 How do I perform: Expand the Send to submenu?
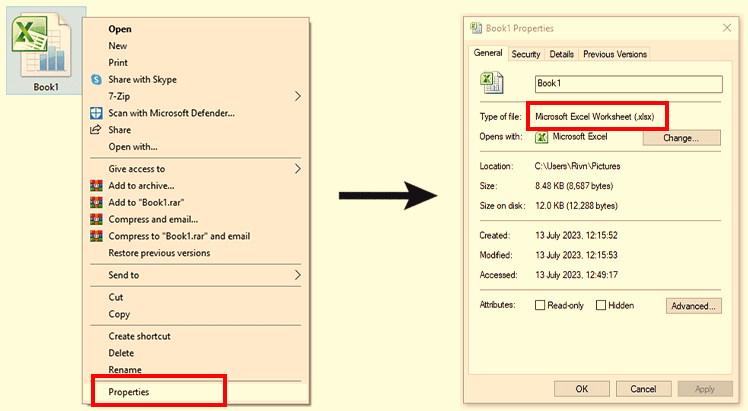[298, 275]
